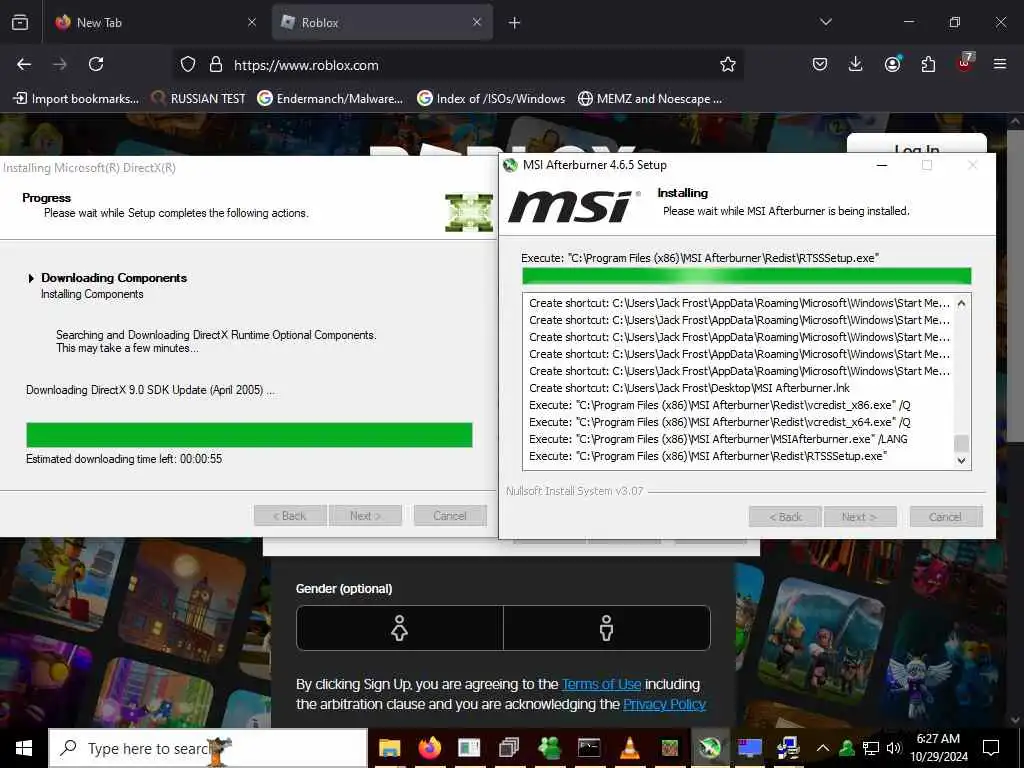The width and height of the screenshot is (1024, 768).
Task: Open volume control tray icon
Action: (893, 748)
